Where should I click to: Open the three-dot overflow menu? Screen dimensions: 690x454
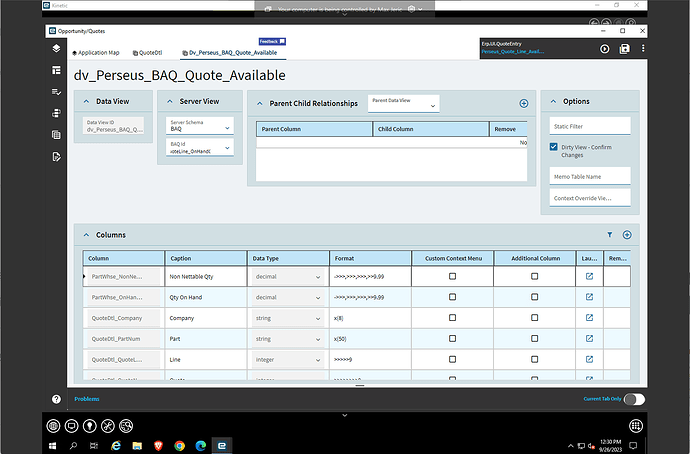(643, 48)
